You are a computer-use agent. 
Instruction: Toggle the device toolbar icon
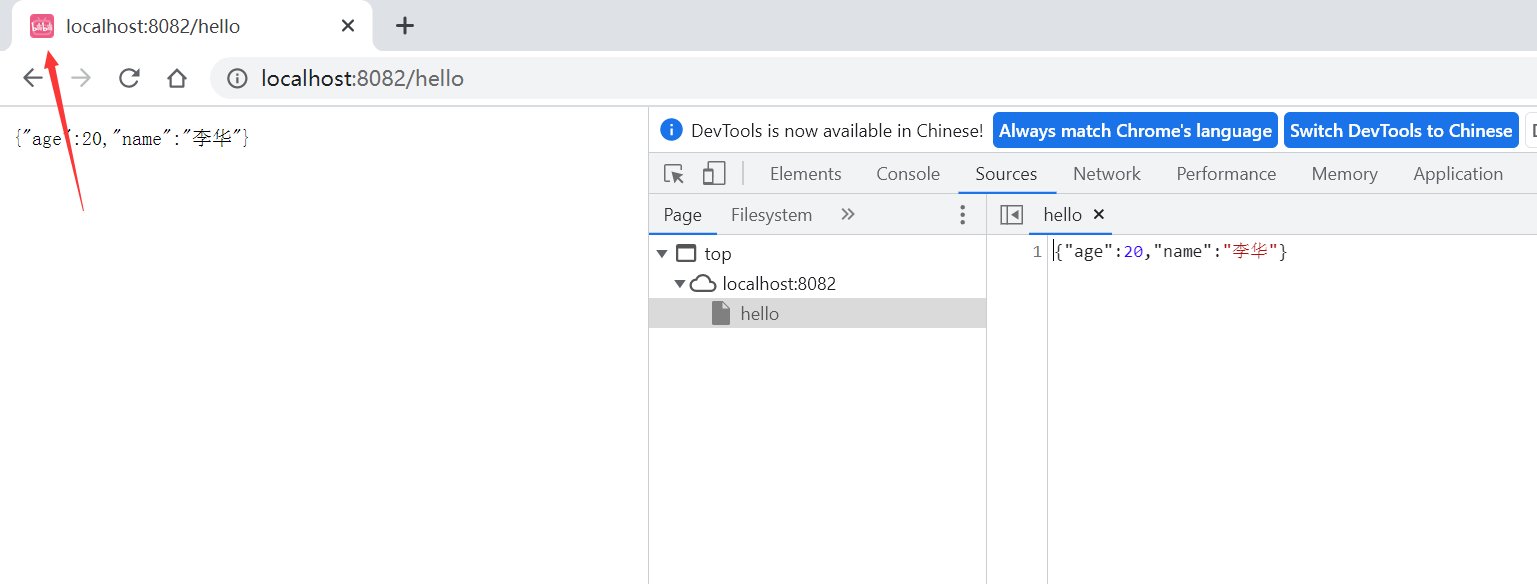click(713, 174)
